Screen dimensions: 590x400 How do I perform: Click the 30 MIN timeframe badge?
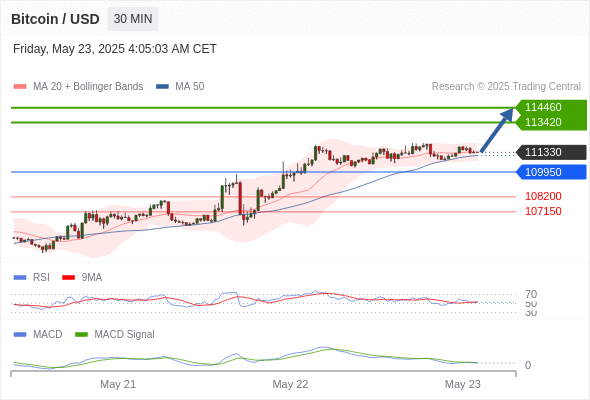pos(133,19)
